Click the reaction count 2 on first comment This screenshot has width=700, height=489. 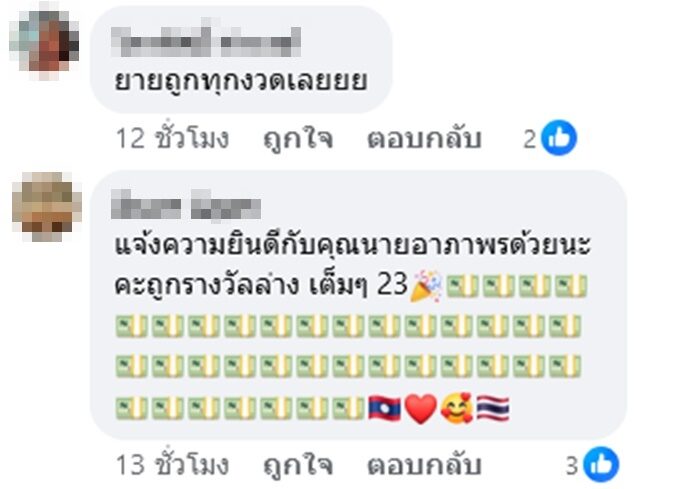click(x=529, y=139)
